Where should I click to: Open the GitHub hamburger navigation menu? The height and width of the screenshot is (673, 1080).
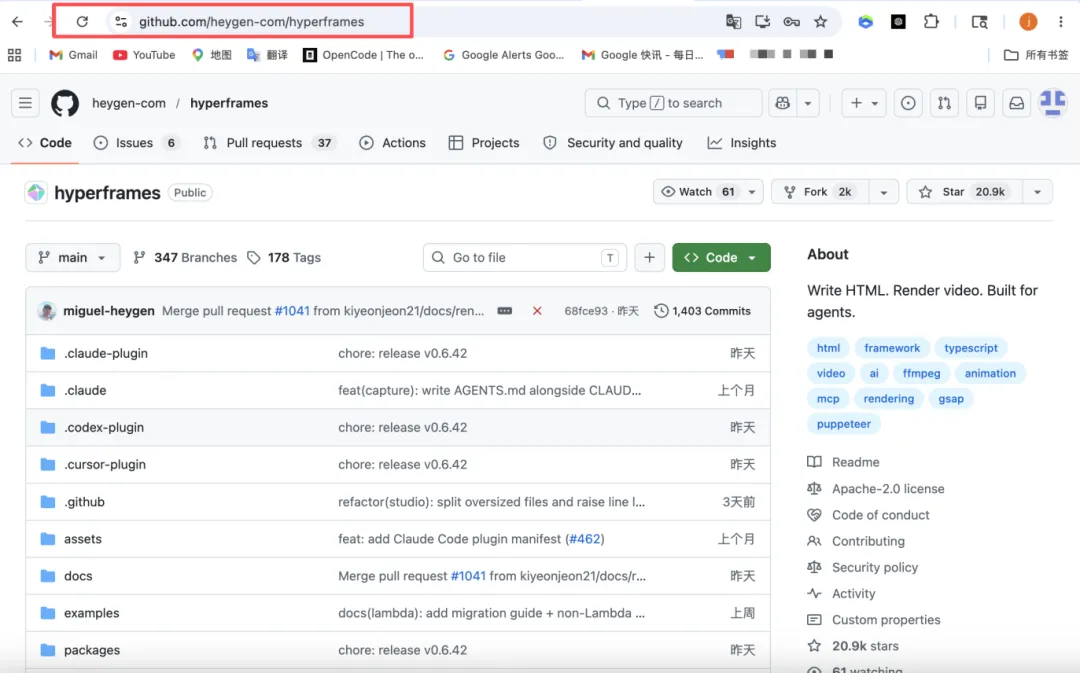point(25,103)
